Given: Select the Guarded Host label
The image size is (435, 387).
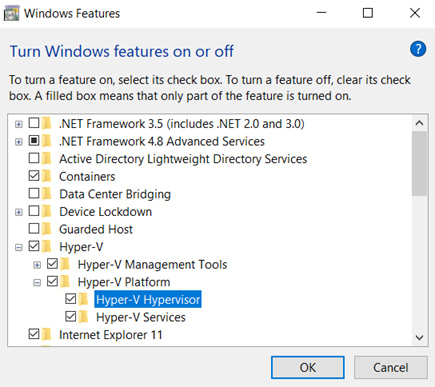Looking at the screenshot, I should [x=96, y=229].
